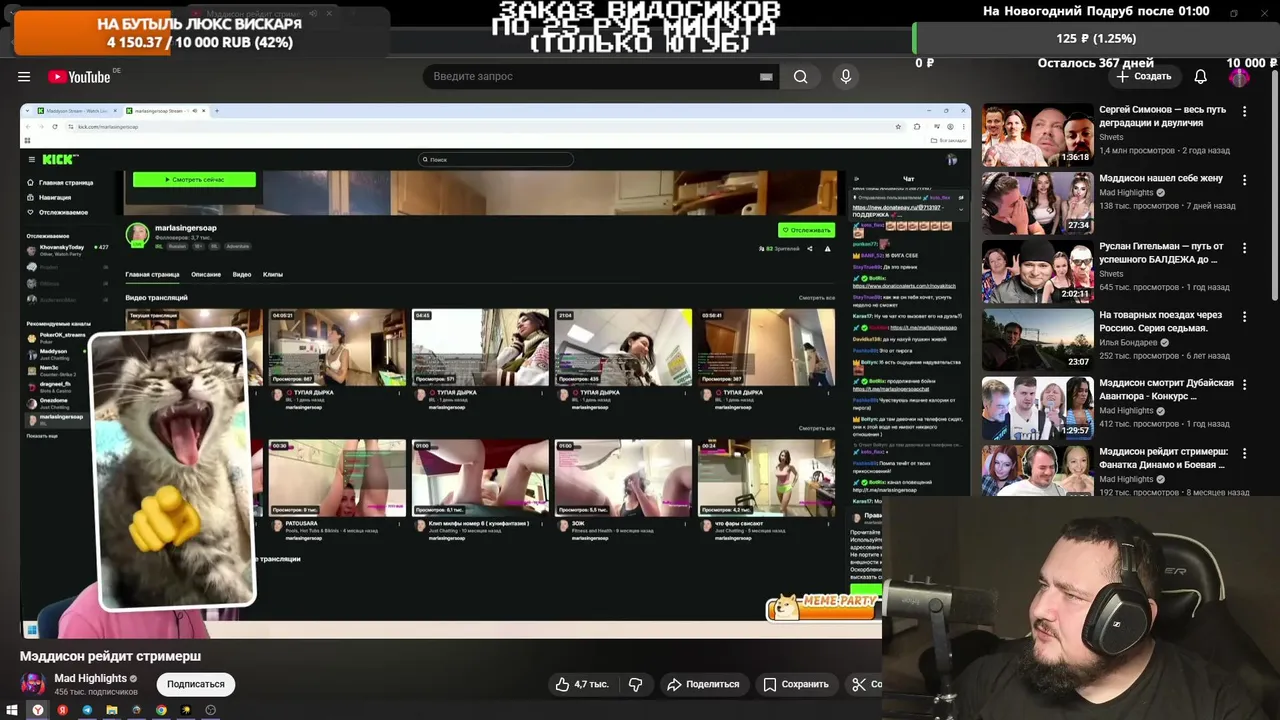
Task: Click the YouTube search magnifier button
Action: pos(800,77)
